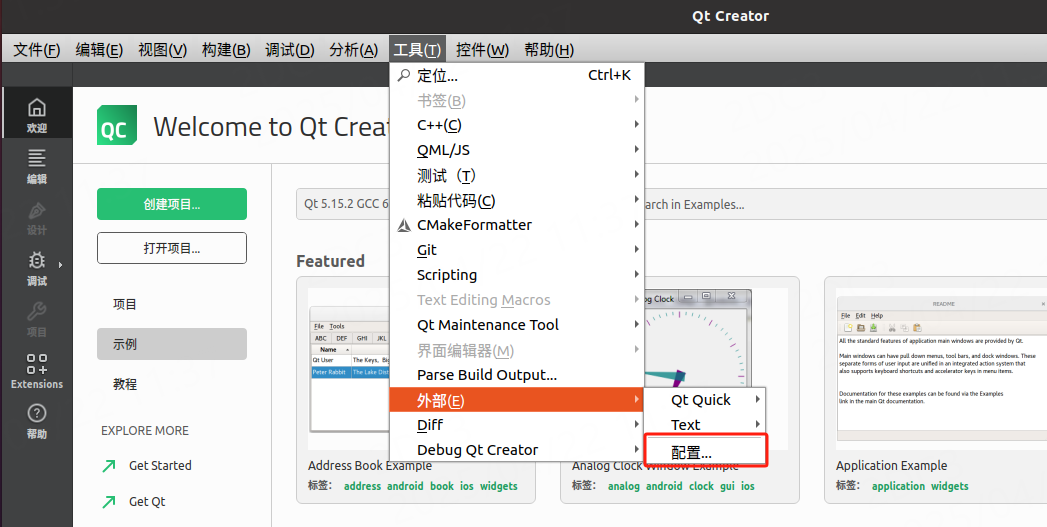Click the magnifier icon beside 定位
This screenshot has width=1047, height=527.
pos(403,75)
